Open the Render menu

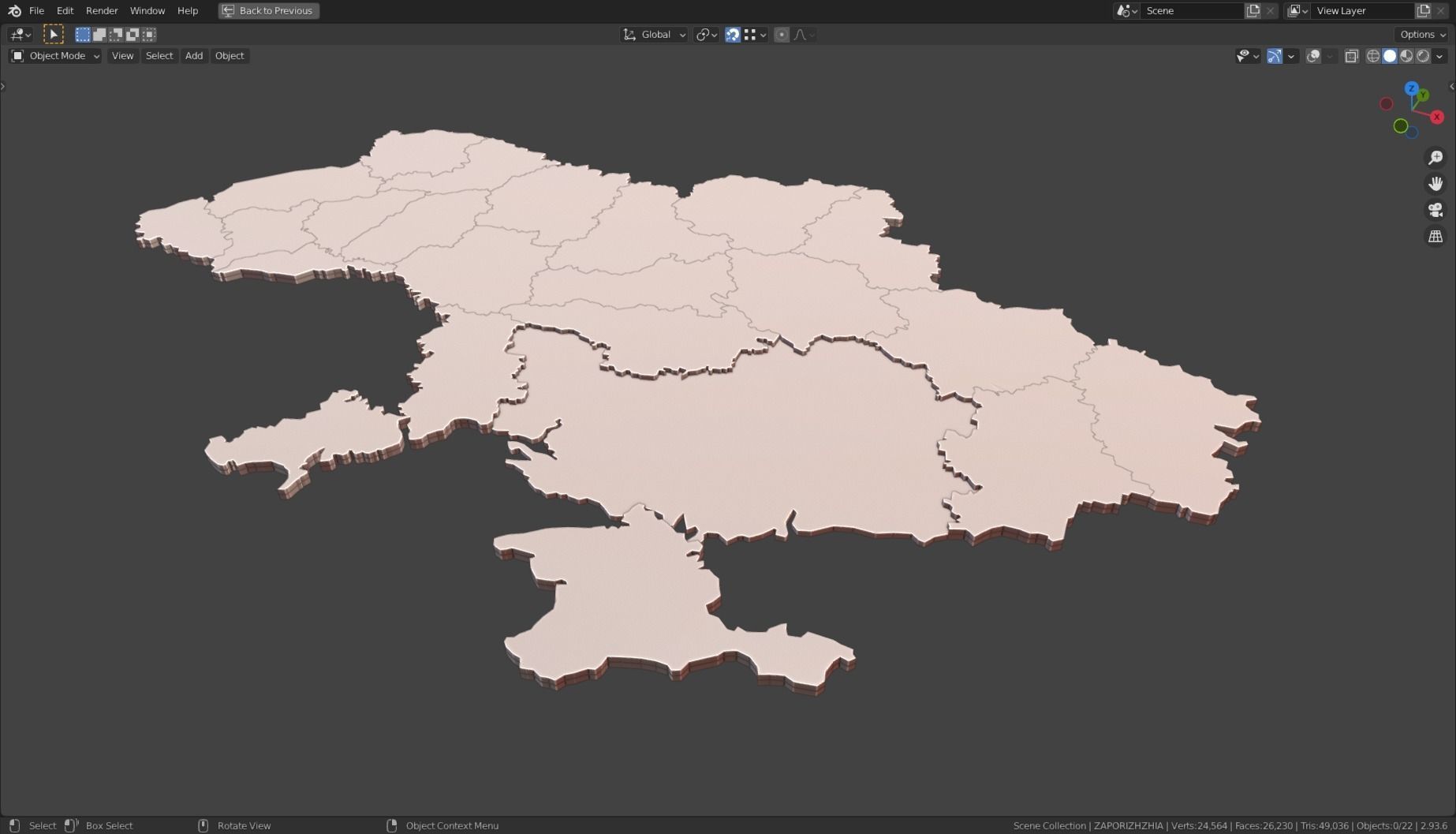pos(101,10)
